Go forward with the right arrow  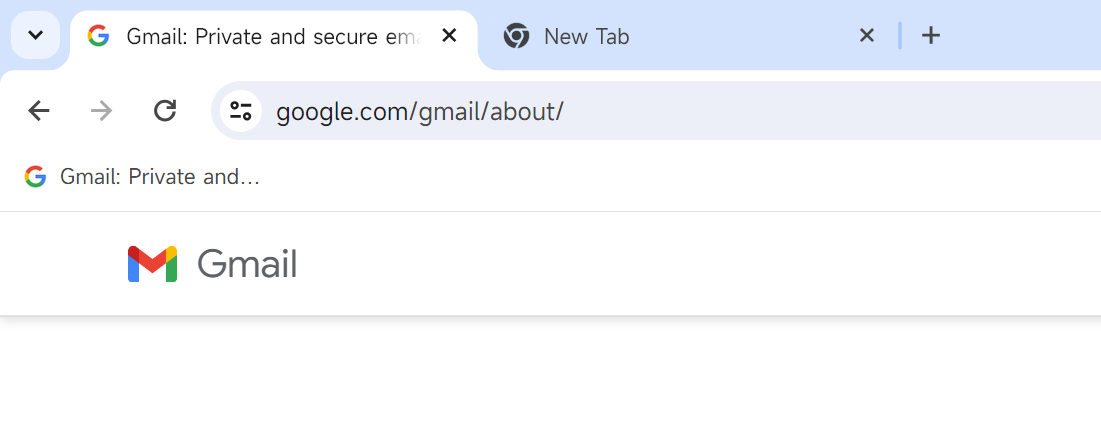point(102,110)
